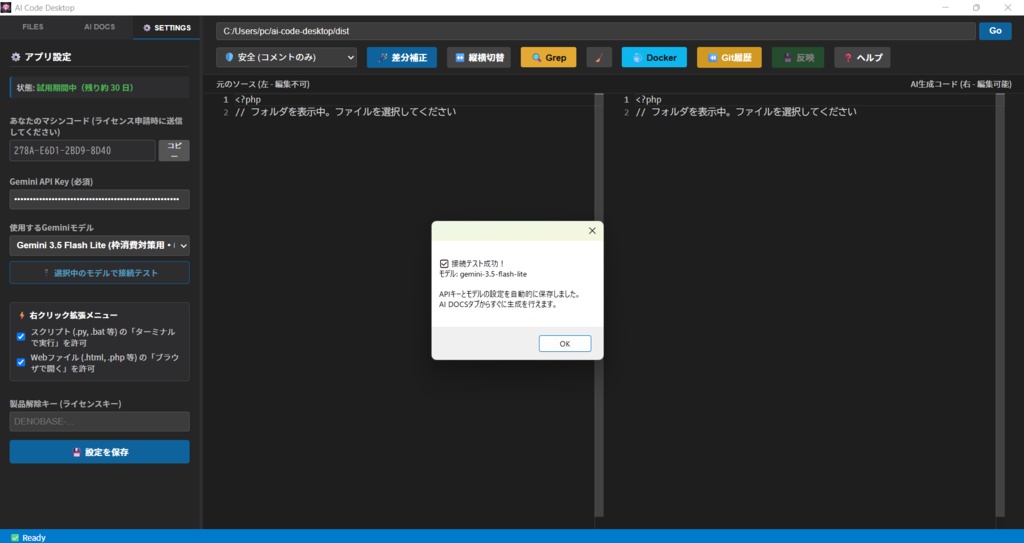Click the AI Code Desktop app icon in title bar
Screen dimensions: 1024x543
(x=6, y=8)
